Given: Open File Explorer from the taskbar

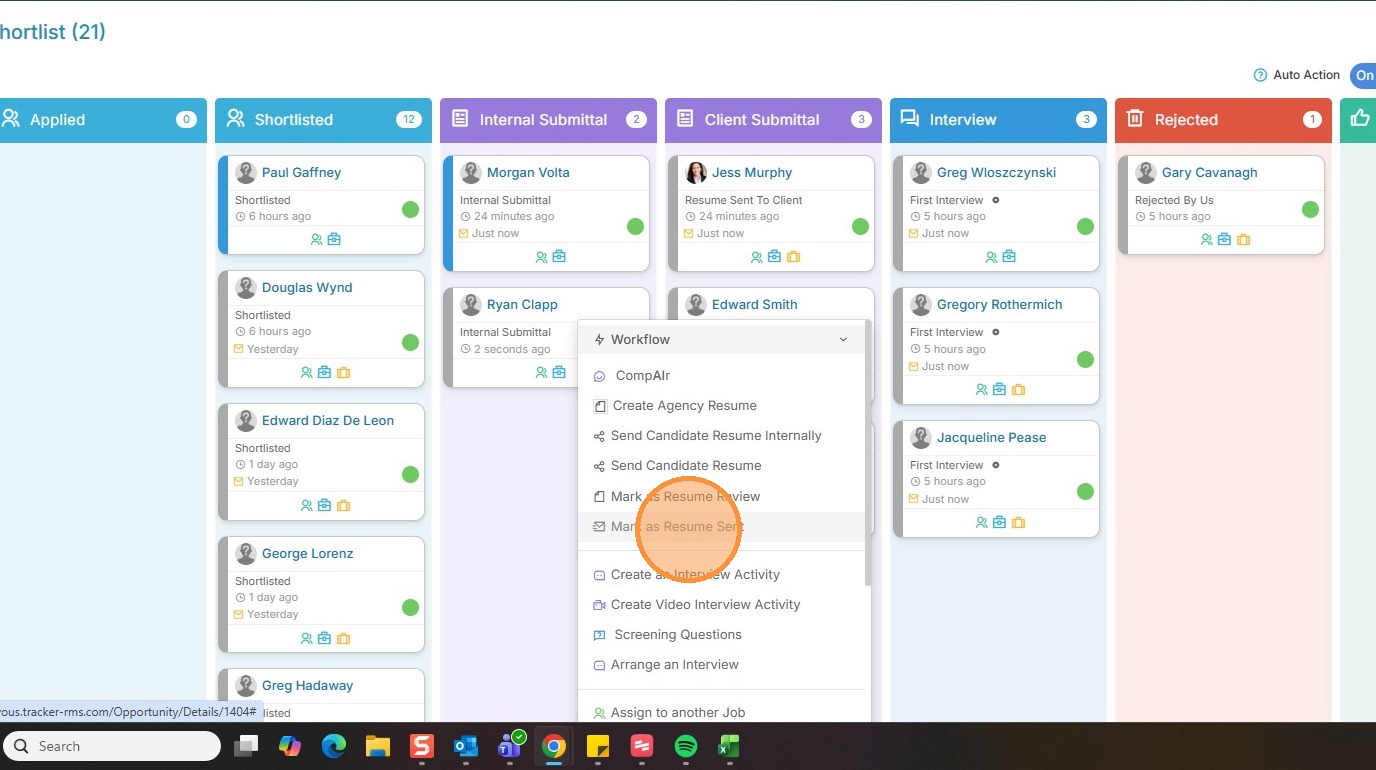Looking at the screenshot, I should tap(377, 746).
